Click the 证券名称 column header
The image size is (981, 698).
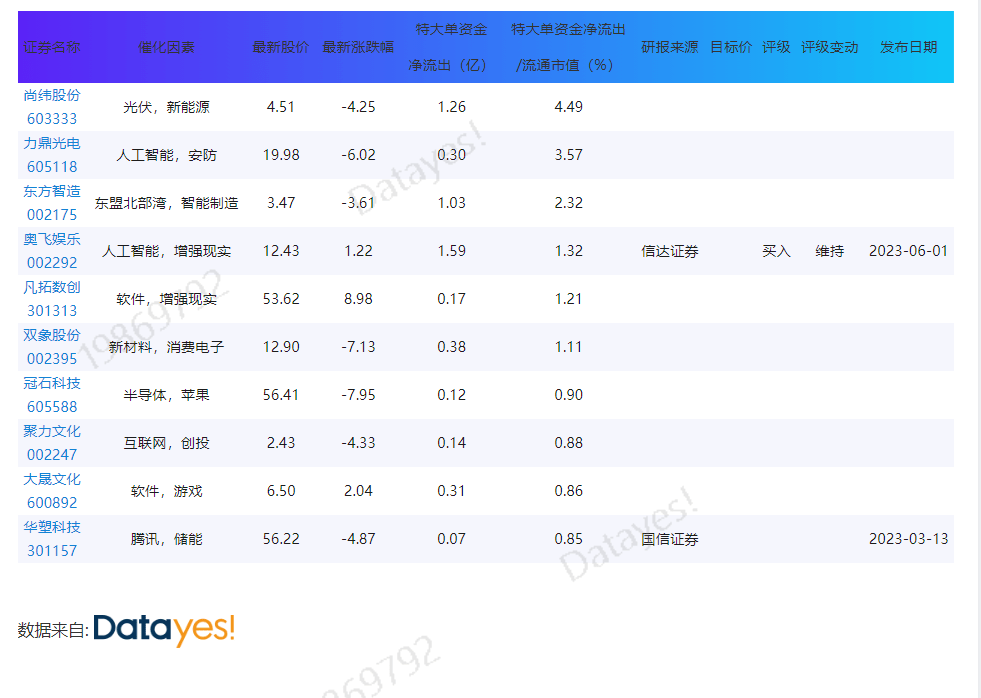[x=52, y=47]
